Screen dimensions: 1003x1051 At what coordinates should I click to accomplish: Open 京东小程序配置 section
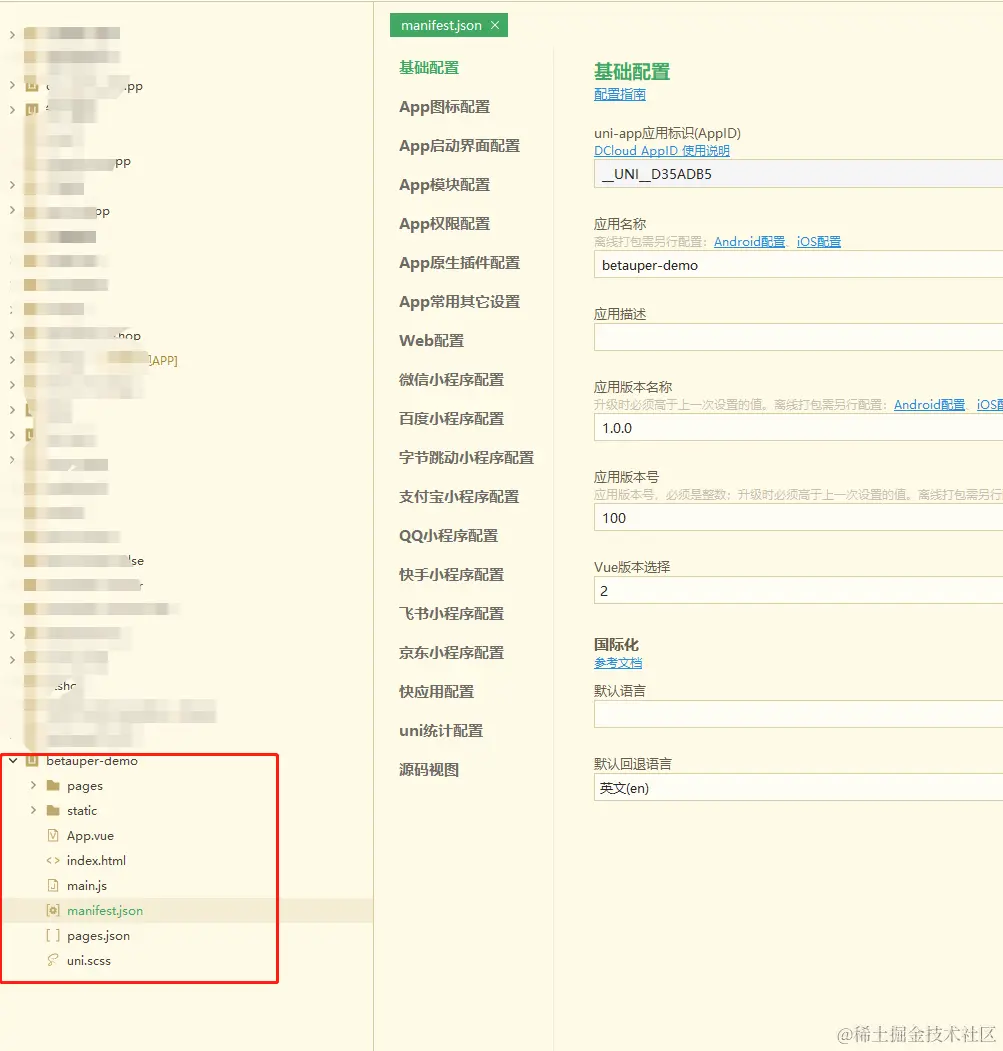pyautogui.click(x=451, y=652)
